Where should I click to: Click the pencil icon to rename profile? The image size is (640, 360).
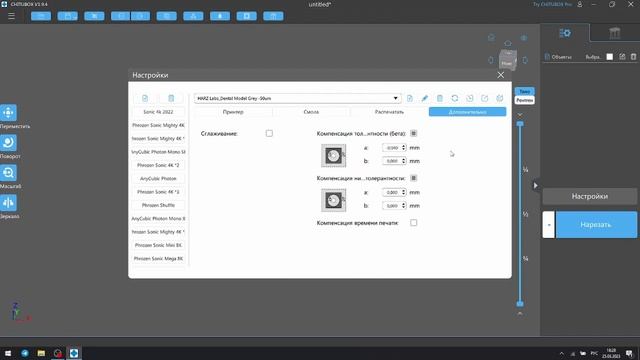coord(425,98)
